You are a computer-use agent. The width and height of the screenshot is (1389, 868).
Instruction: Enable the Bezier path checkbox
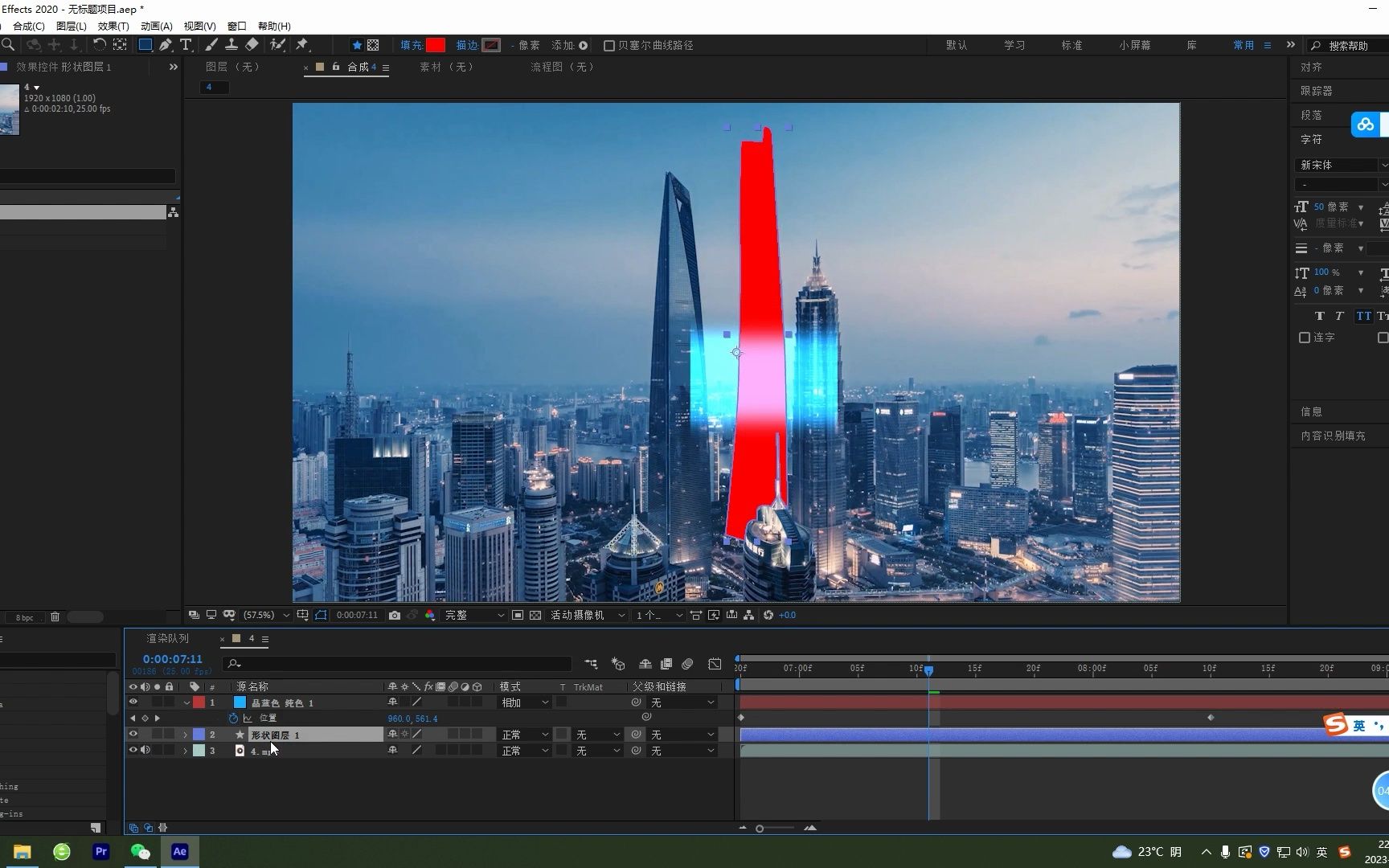pos(609,46)
